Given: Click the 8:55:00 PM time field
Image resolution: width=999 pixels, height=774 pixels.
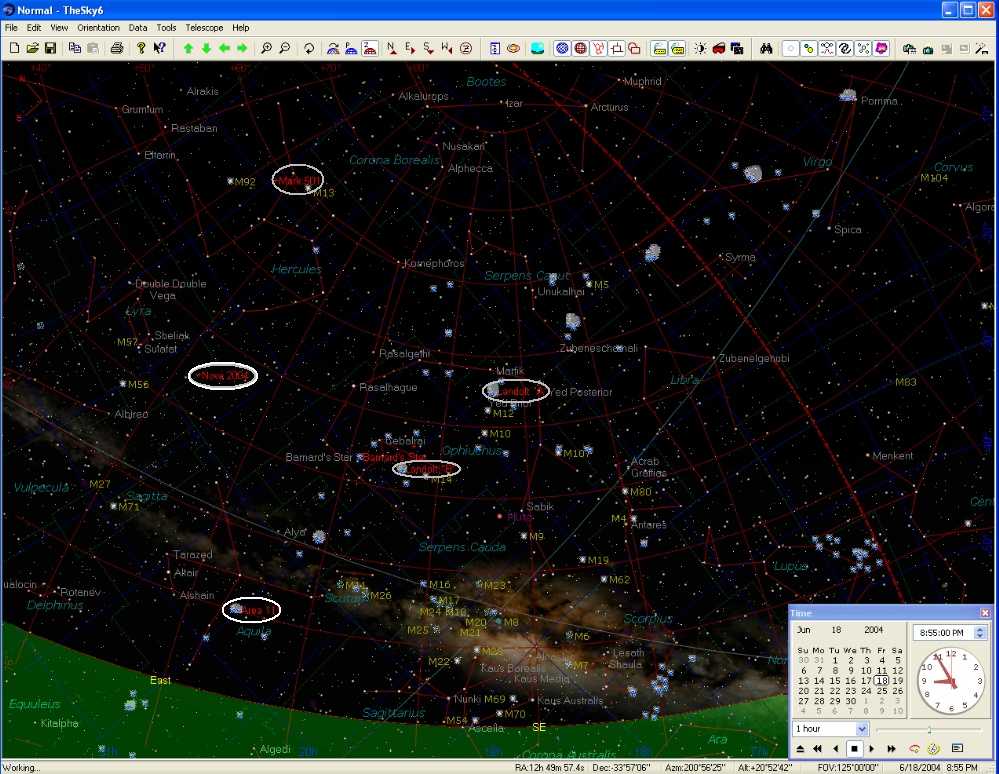Looking at the screenshot, I should coord(942,632).
